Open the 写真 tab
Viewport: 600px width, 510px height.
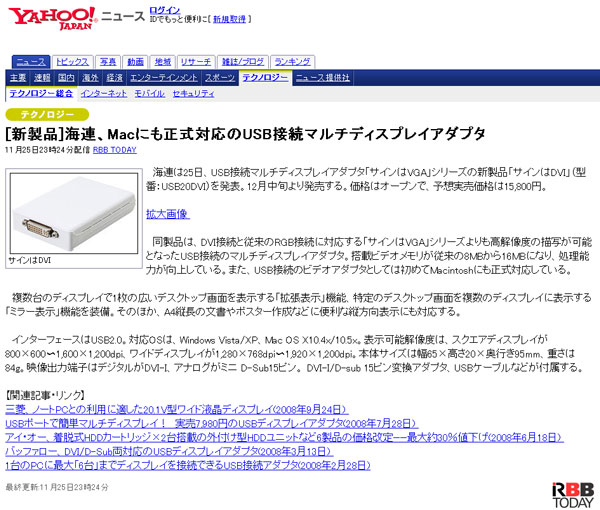108,62
